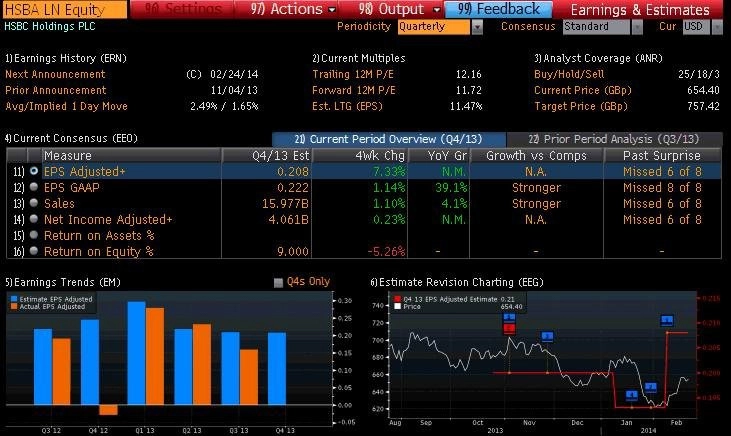The image size is (731, 436).
Task: Click the Past Surprise column header
Action: click(x=662, y=155)
